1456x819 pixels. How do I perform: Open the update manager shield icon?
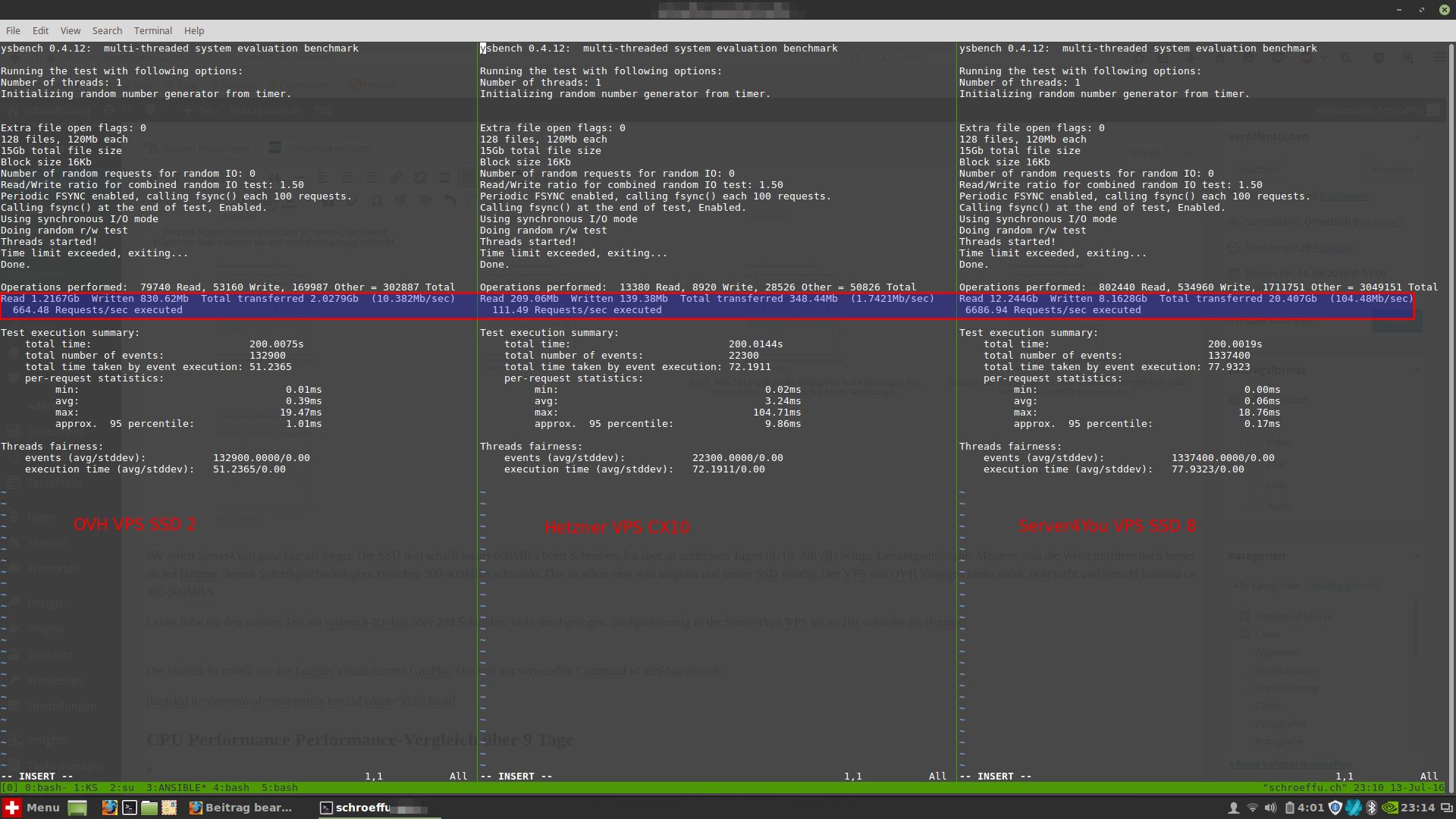point(1335,808)
